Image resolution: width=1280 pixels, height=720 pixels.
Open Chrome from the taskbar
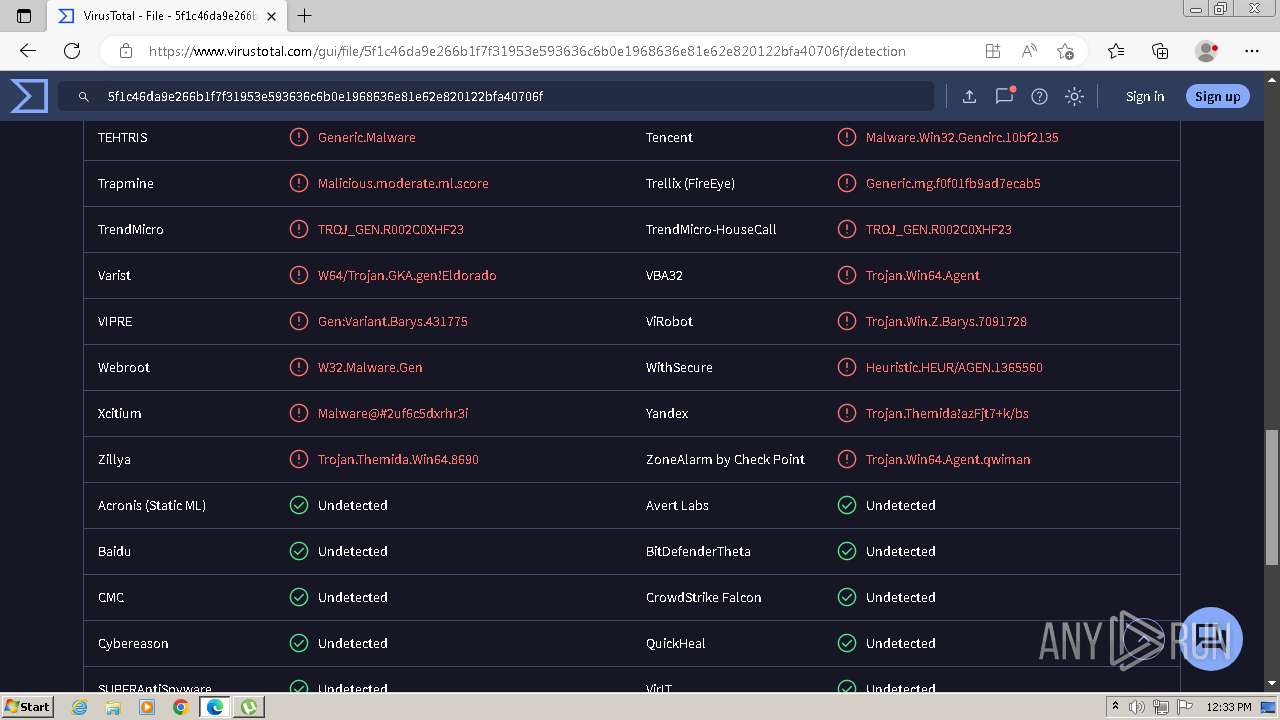pos(180,707)
